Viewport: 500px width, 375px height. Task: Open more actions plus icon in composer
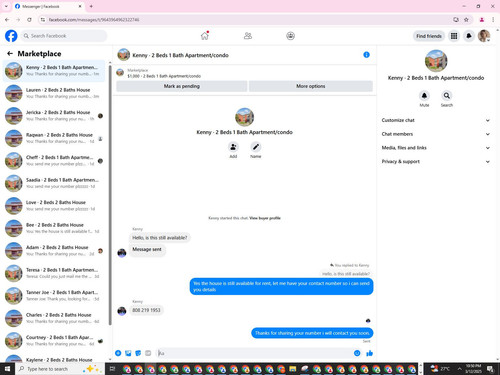[118, 353]
